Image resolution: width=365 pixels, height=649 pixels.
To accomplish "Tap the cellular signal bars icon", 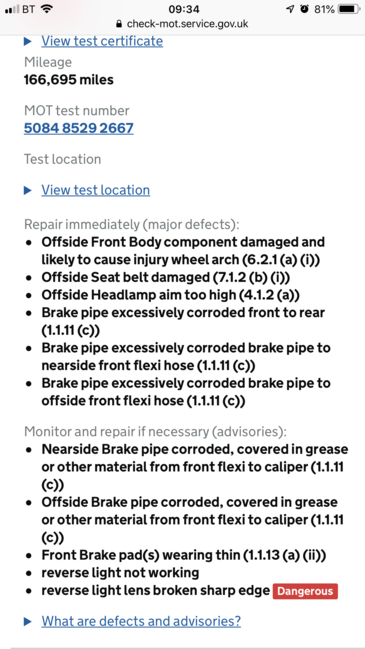I will (x=12, y=9).
